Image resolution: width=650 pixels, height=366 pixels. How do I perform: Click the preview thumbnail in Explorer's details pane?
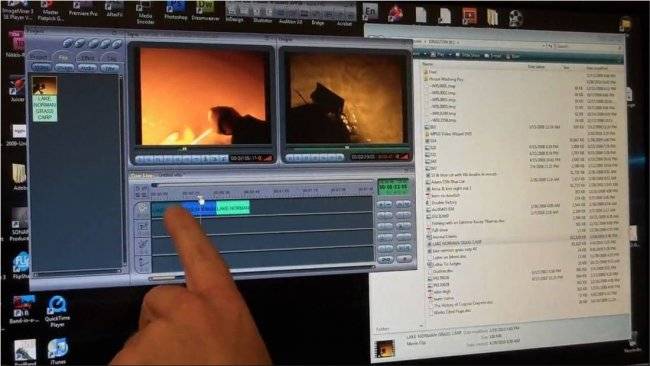[385, 349]
